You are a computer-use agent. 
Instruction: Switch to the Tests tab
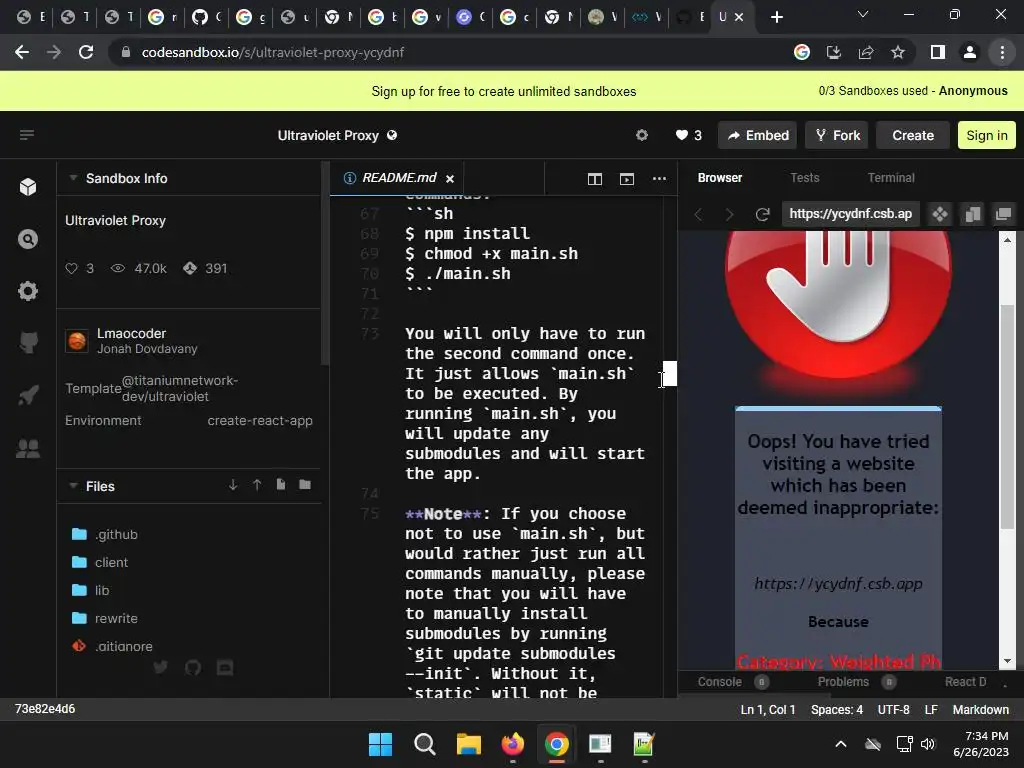click(x=805, y=178)
